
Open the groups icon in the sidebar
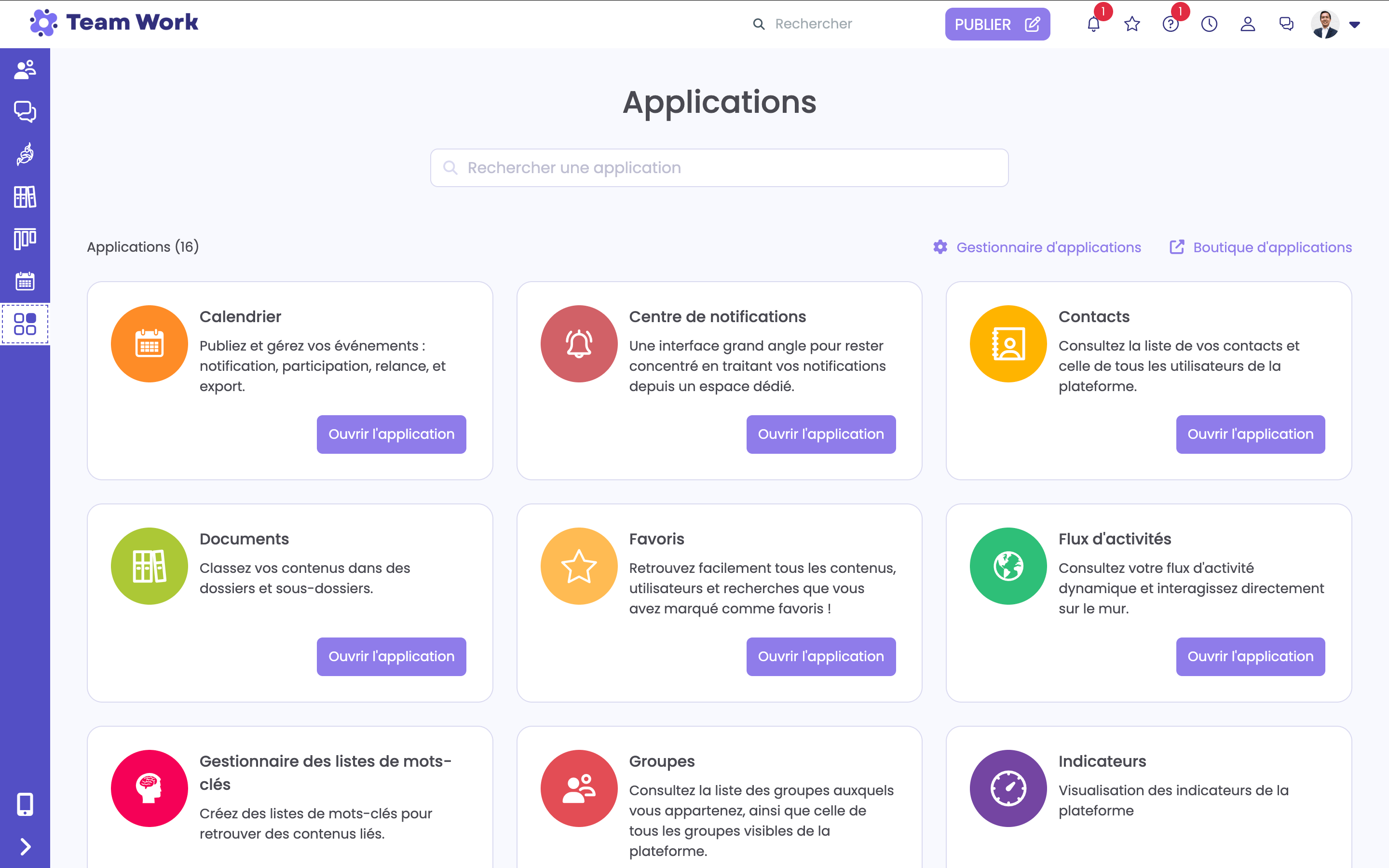point(25,69)
